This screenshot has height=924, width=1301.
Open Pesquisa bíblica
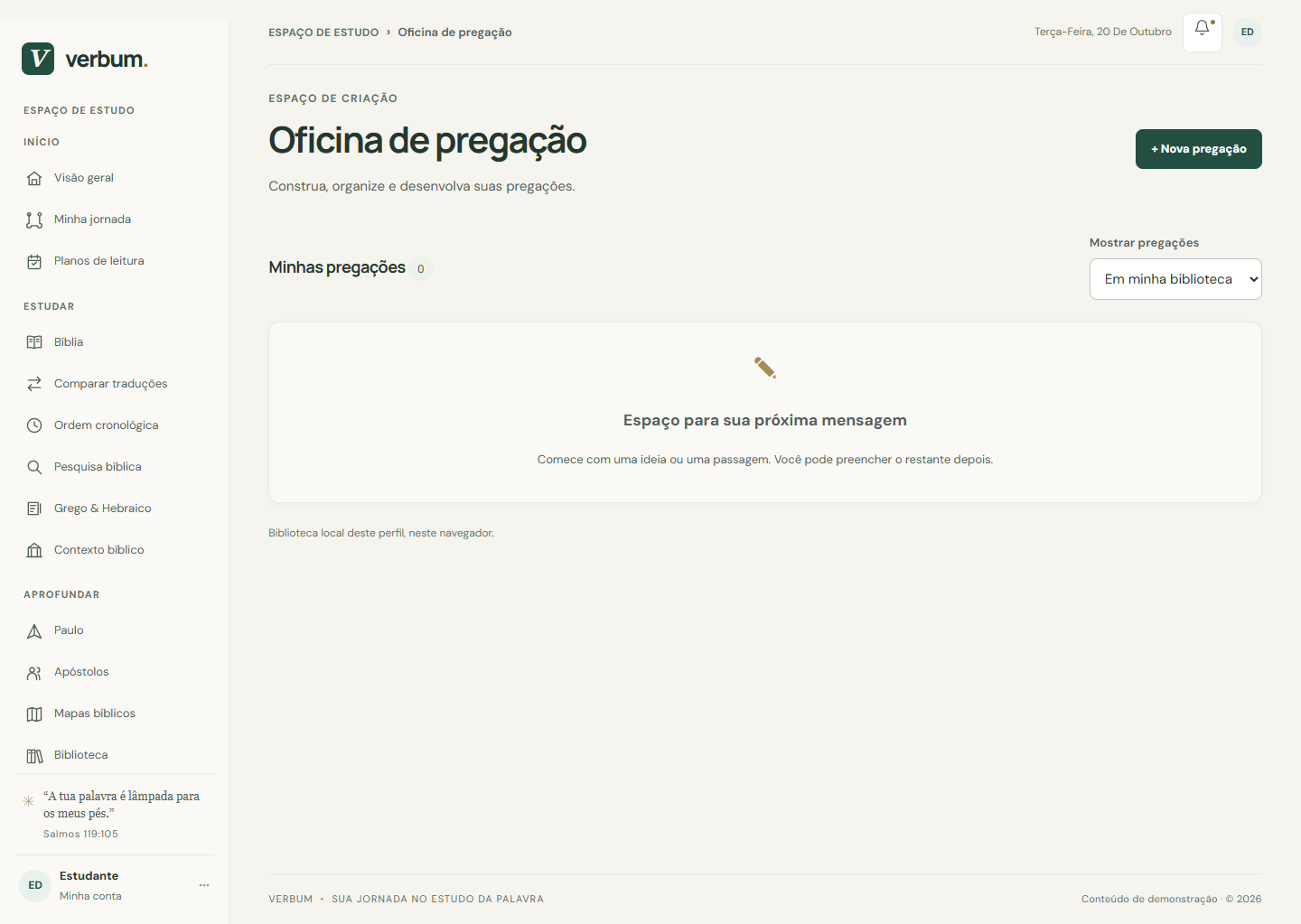point(114,467)
